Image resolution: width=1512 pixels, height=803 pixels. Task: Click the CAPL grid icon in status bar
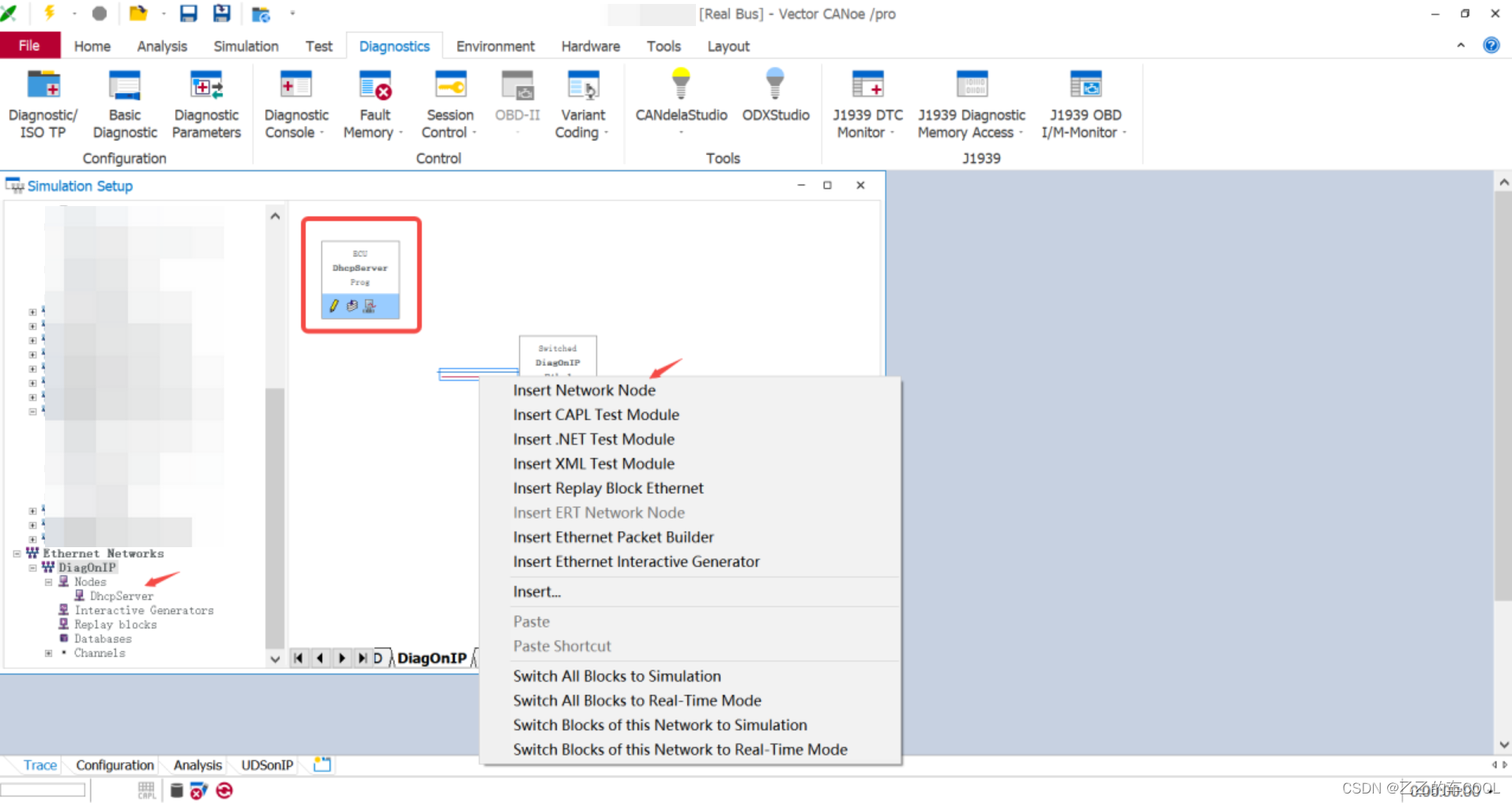147,790
